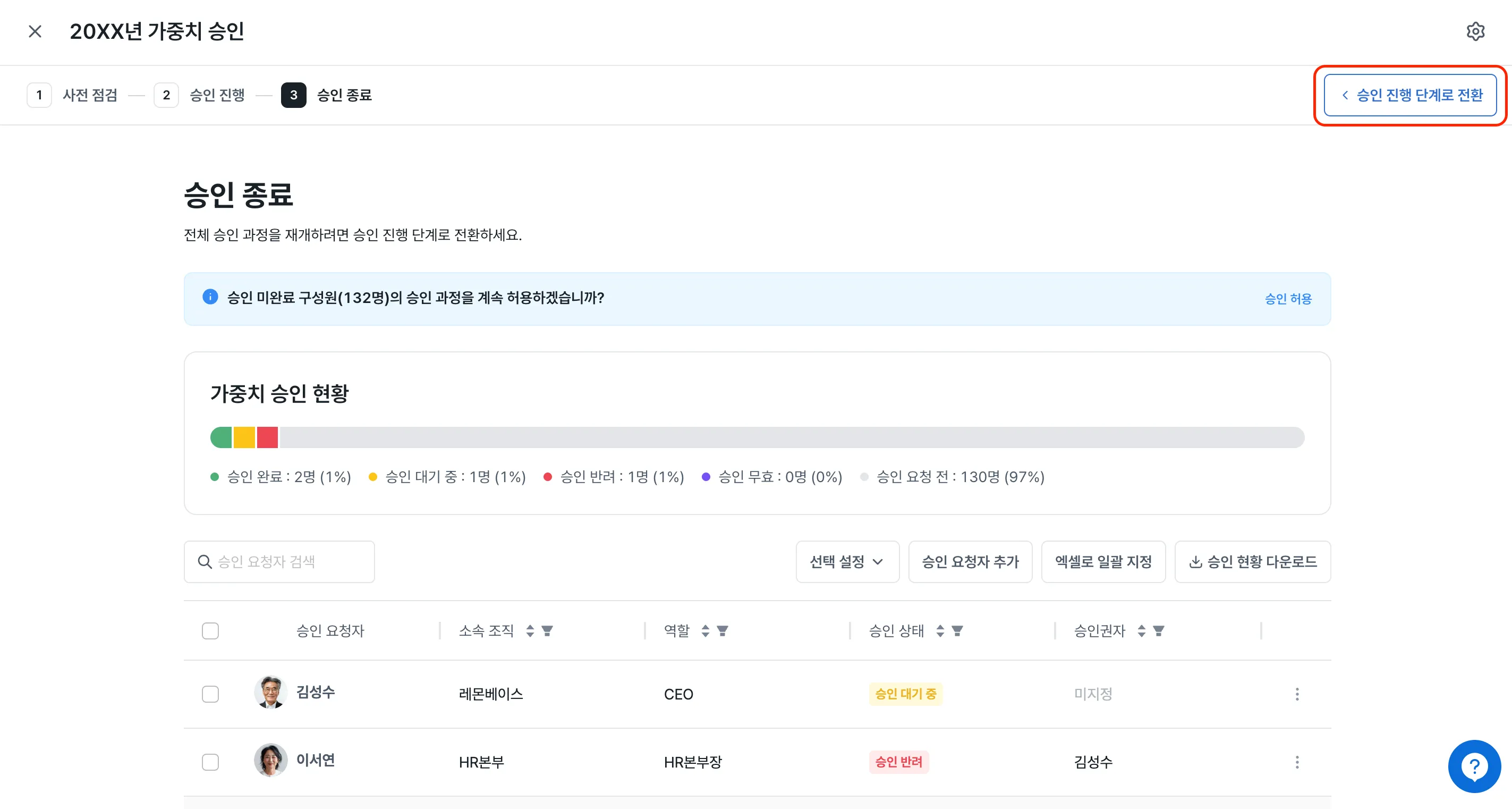Click the 승인 허용 link

click(x=1288, y=299)
